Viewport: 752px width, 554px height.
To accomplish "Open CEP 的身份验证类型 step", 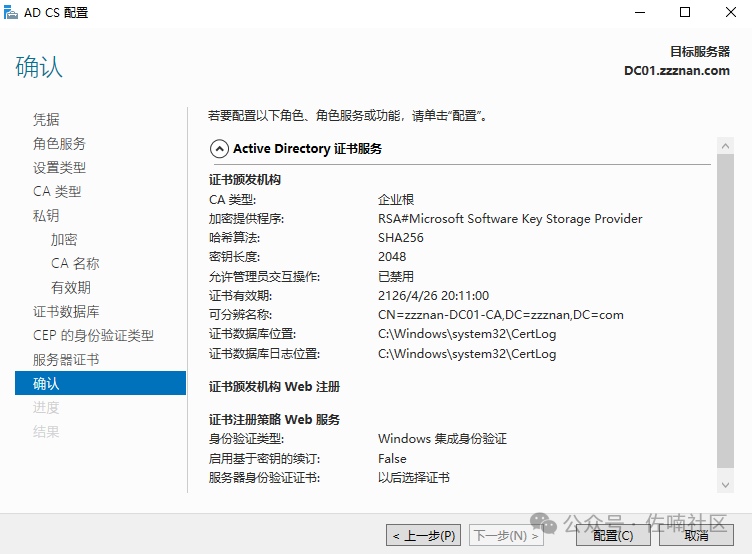I will [93, 335].
